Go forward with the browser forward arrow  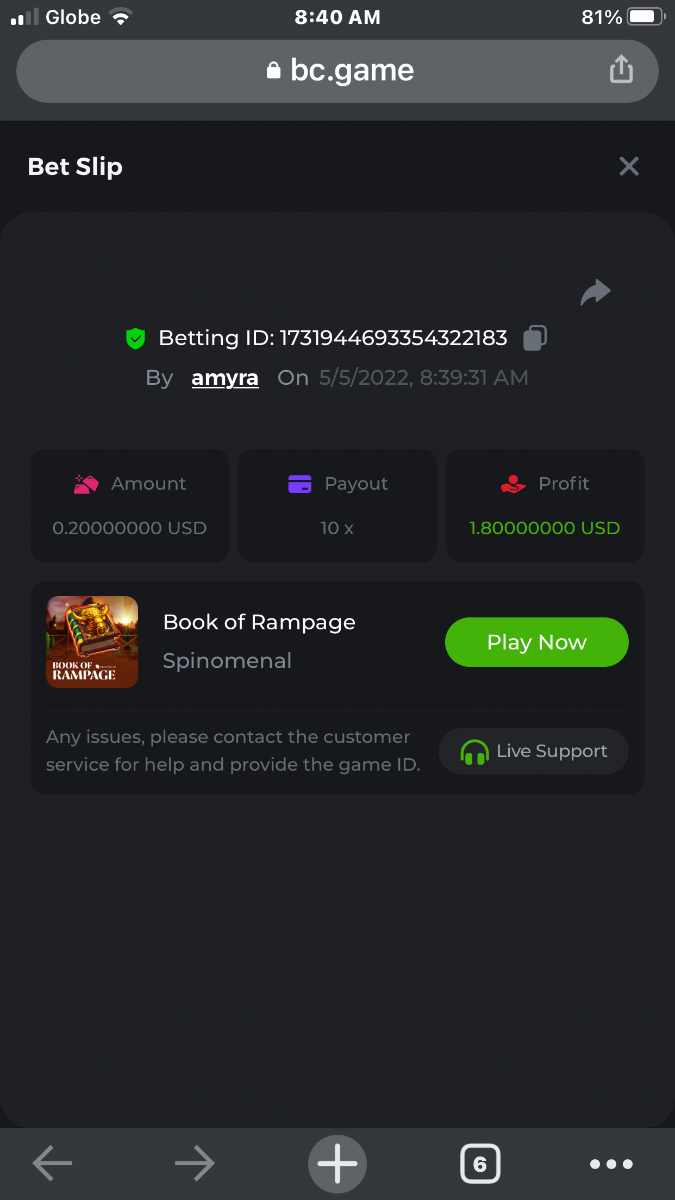click(x=194, y=1163)
